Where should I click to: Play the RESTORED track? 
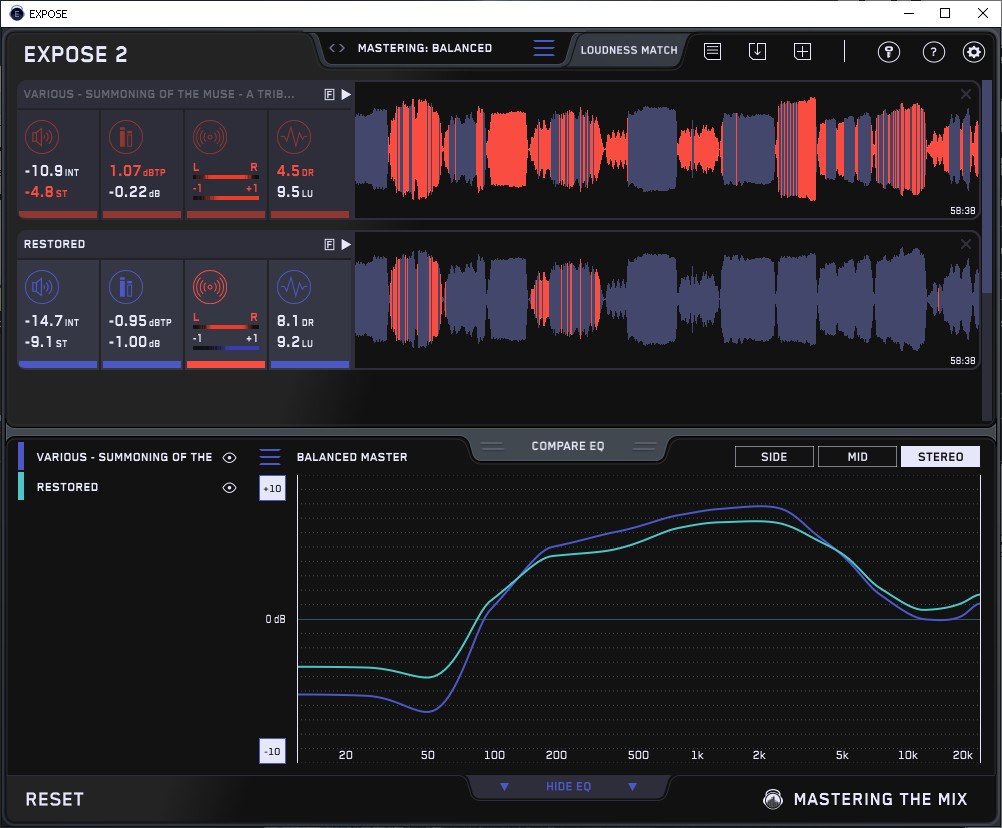[x=346, y=245]
